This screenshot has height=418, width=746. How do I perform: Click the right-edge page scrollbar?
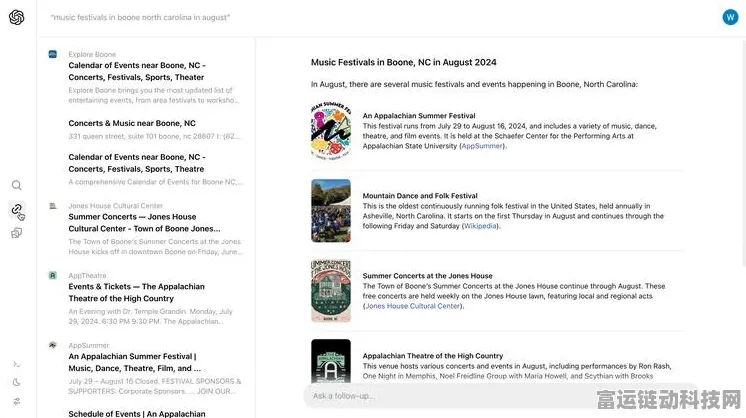743,152
